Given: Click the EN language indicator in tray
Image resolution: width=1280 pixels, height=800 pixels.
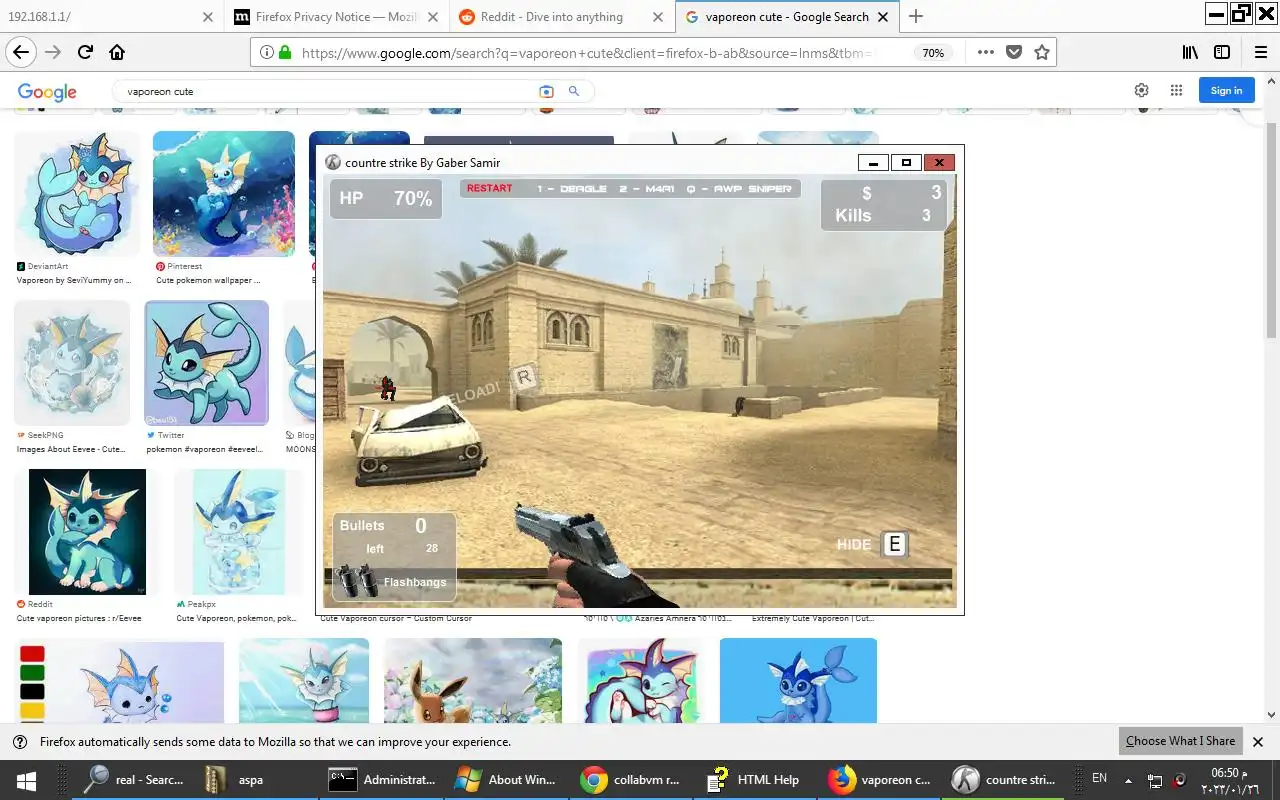Looking at the screenshot, I should (1099, 778).
